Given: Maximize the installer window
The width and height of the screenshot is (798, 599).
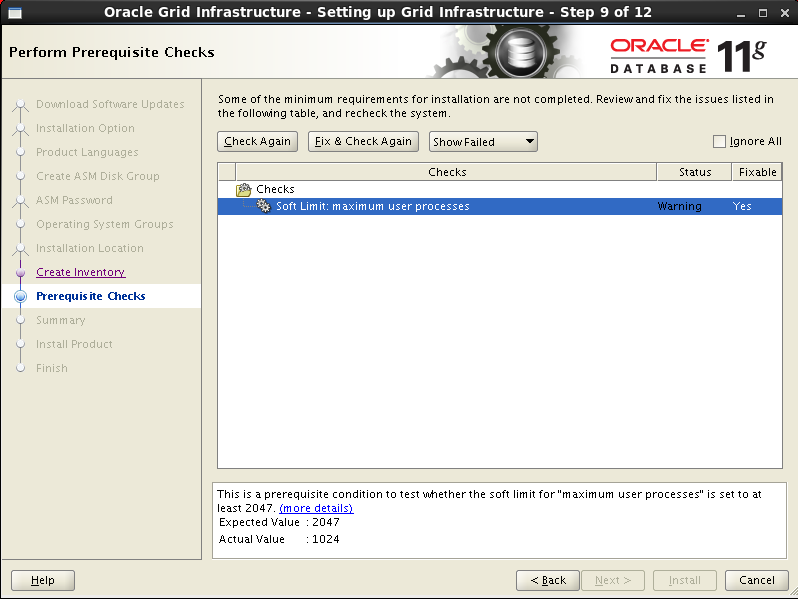Looking at the screenshot, I should (x=763, y=13).
